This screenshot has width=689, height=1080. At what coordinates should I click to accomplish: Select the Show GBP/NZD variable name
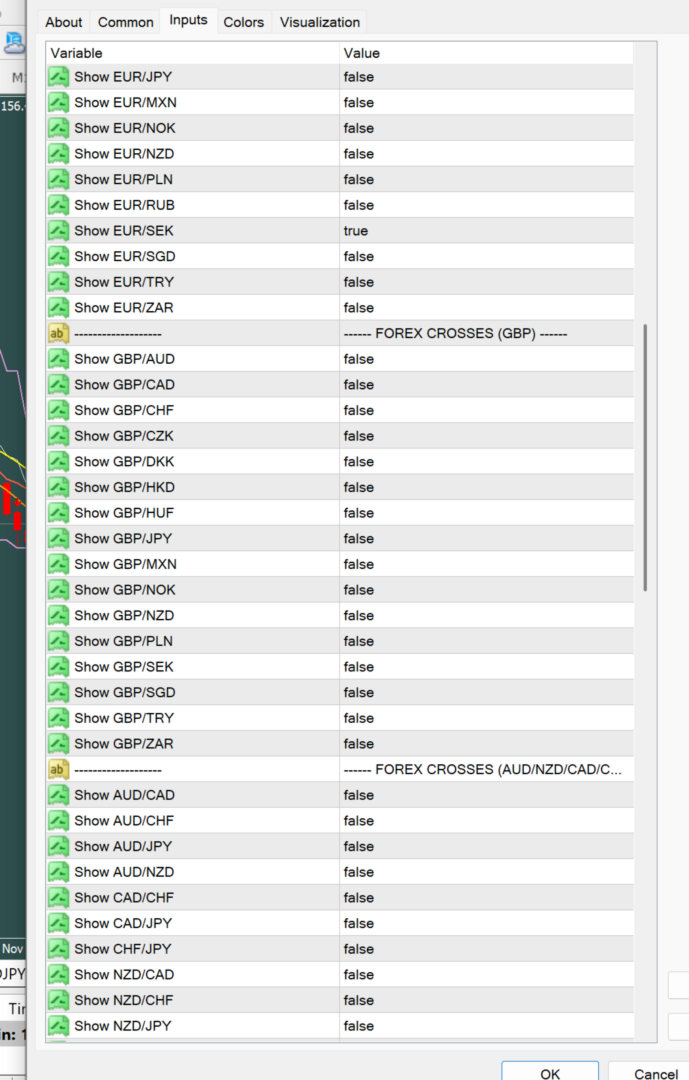pos(124,615)
